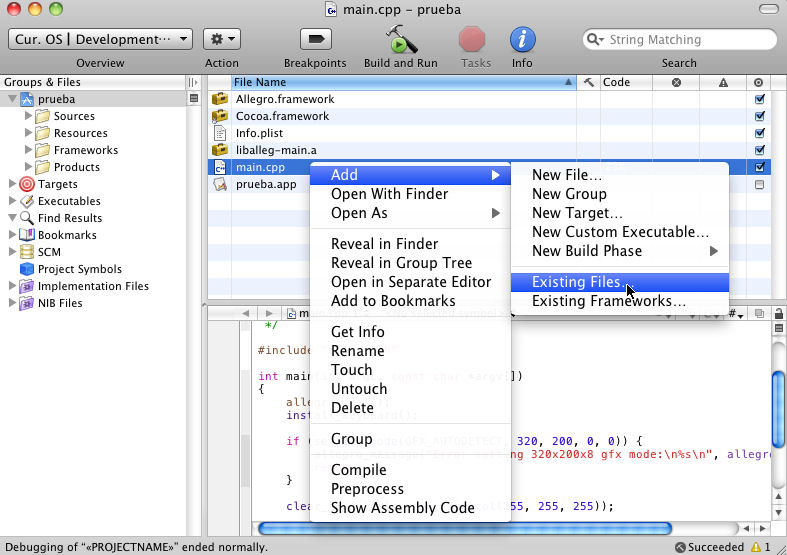The image size is (787, 555).
Task: Open Project Symbols cube item
Action: [79, 269]
